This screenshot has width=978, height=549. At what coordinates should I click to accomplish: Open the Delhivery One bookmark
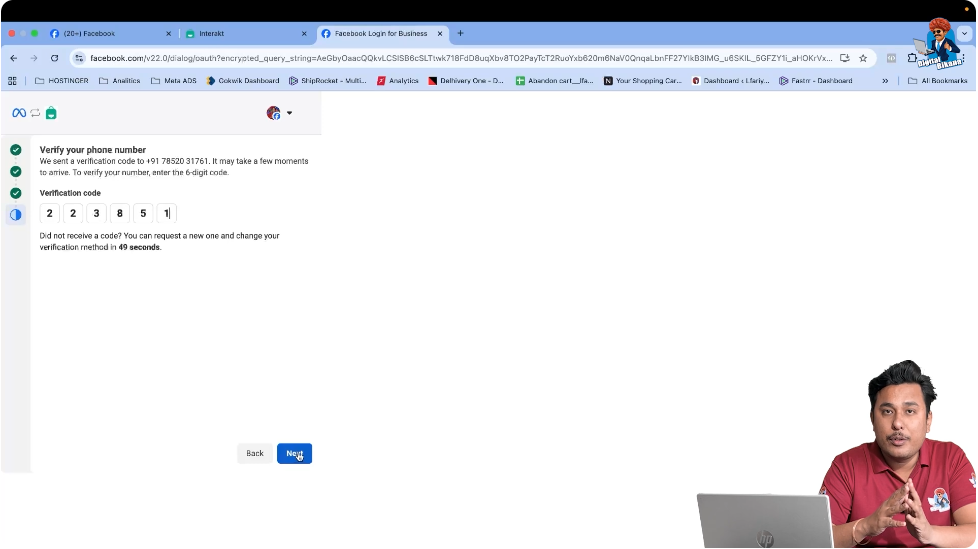click(466, 80)
